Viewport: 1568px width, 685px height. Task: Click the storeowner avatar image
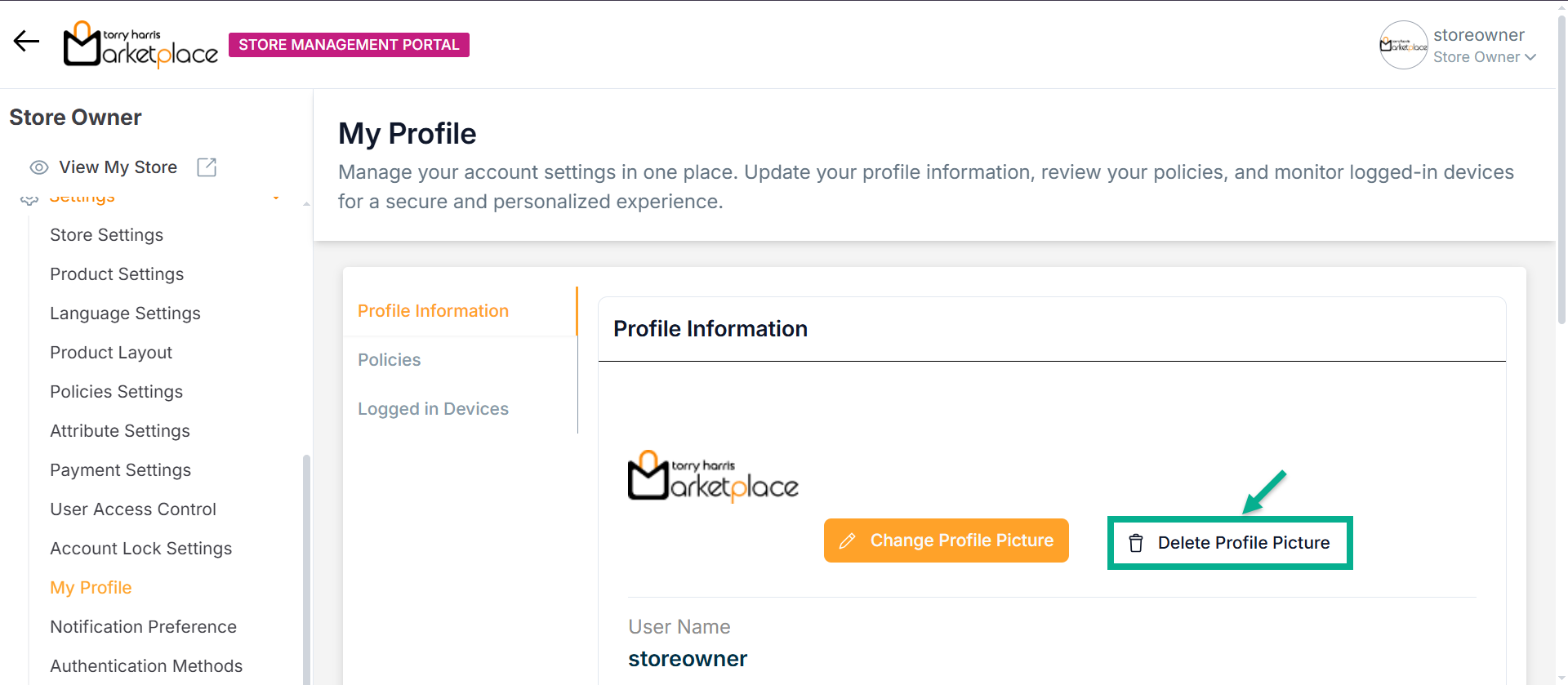point(1403,45)
